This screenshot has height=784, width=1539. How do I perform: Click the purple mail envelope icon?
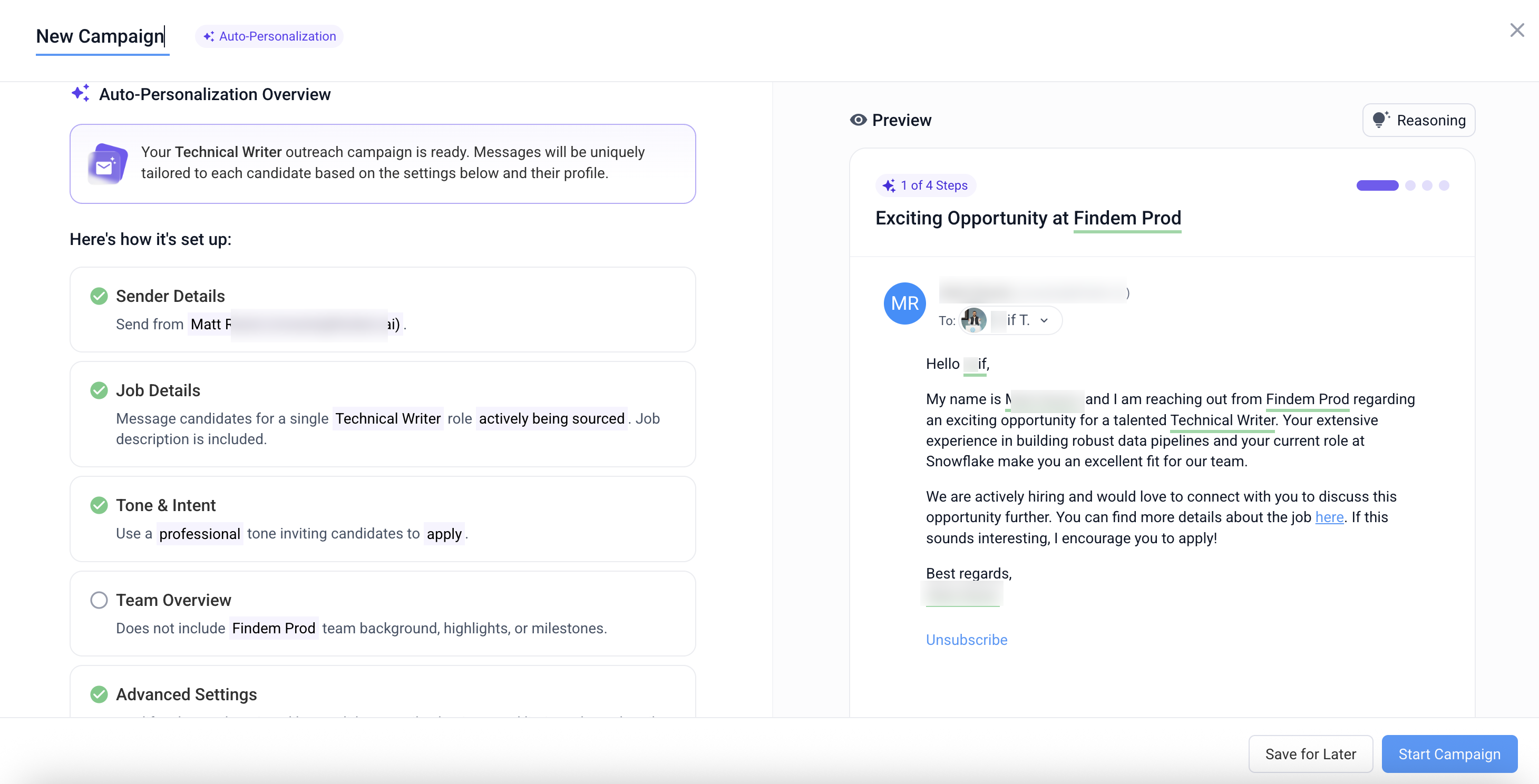108,164
